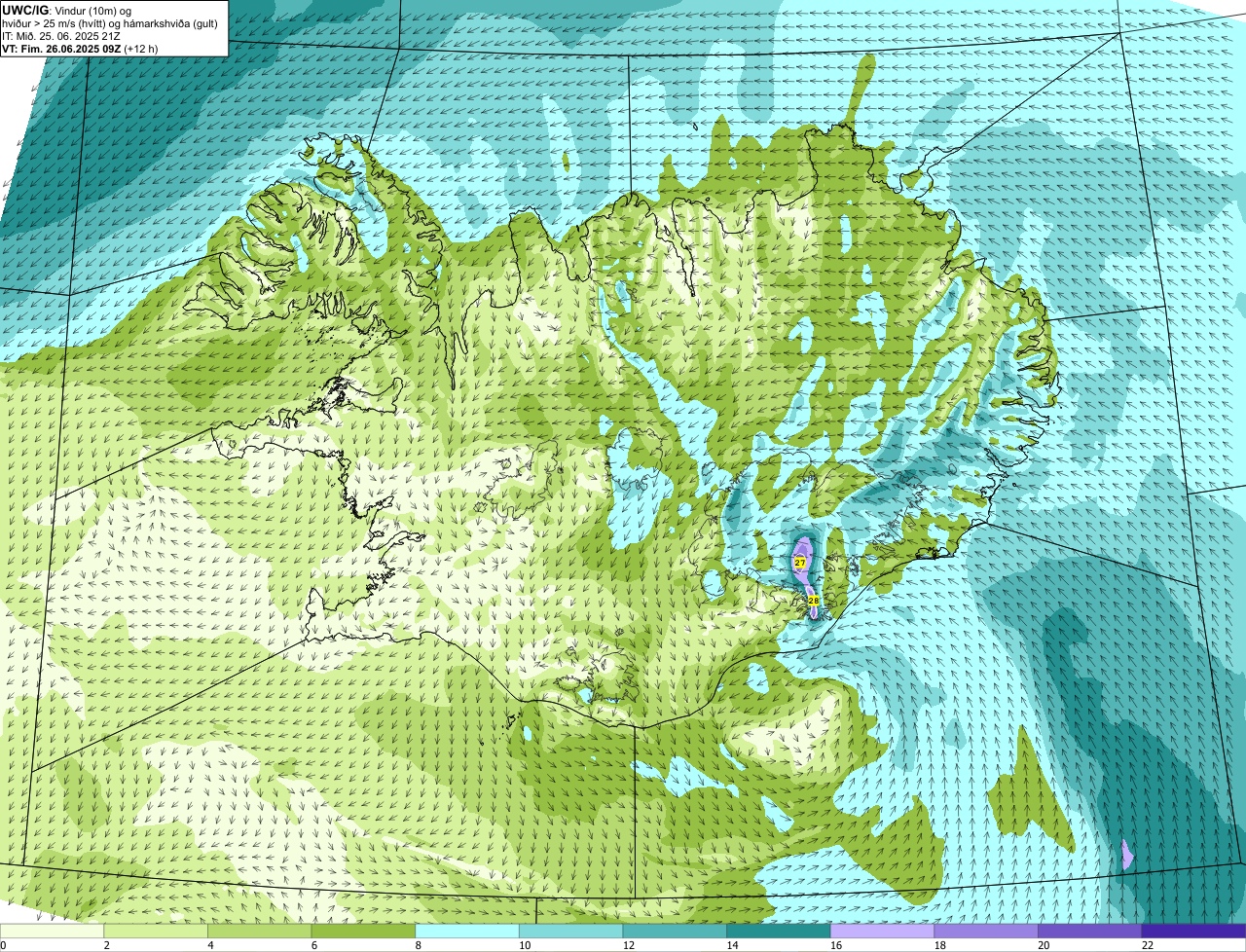
Task: Click the legend scale value '10'
Action: coord(525,945)
